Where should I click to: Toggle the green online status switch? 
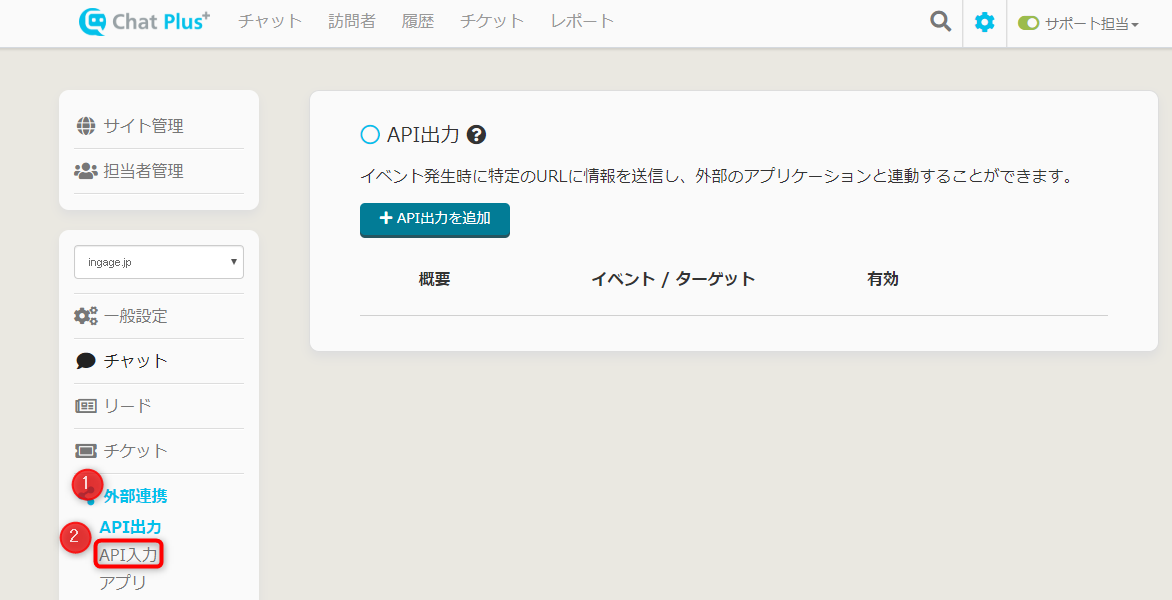[x=1029, y=23]
